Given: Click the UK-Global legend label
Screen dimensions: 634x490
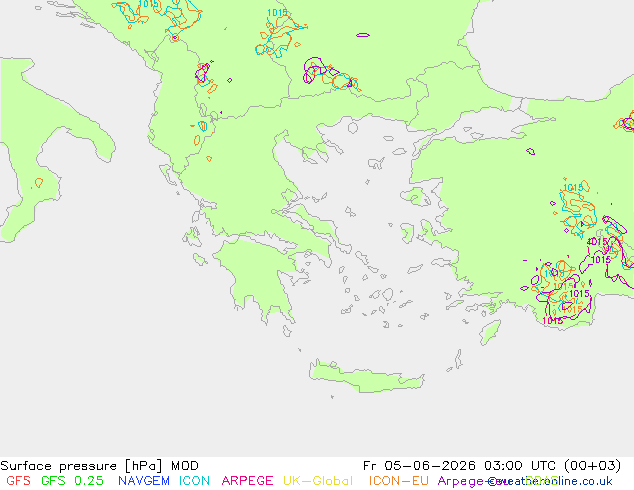Looking at the screenshot, I should coord(318,481).
